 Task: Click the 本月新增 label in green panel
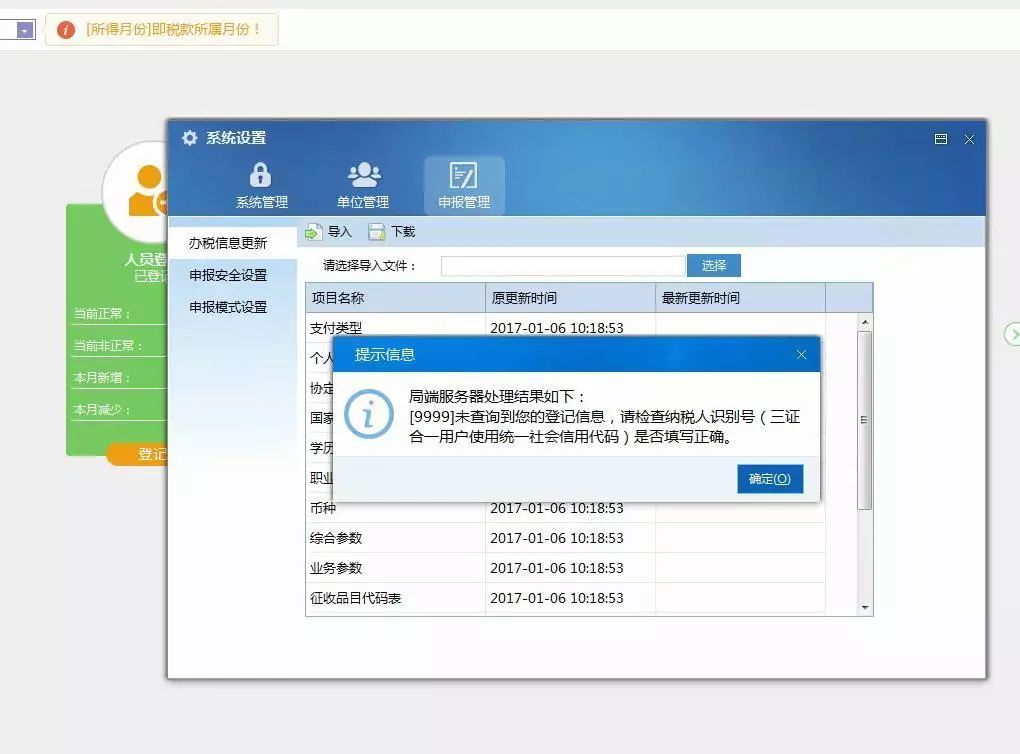(101, 377)
